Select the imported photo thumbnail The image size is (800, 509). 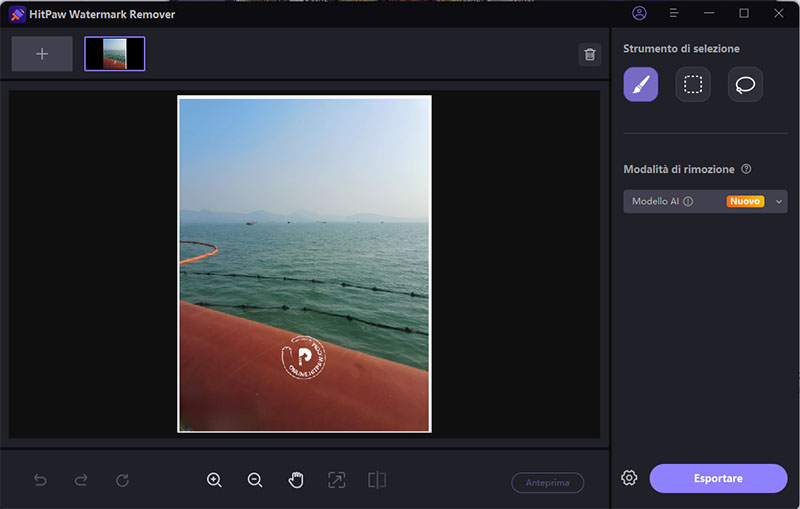click(115, 54)
